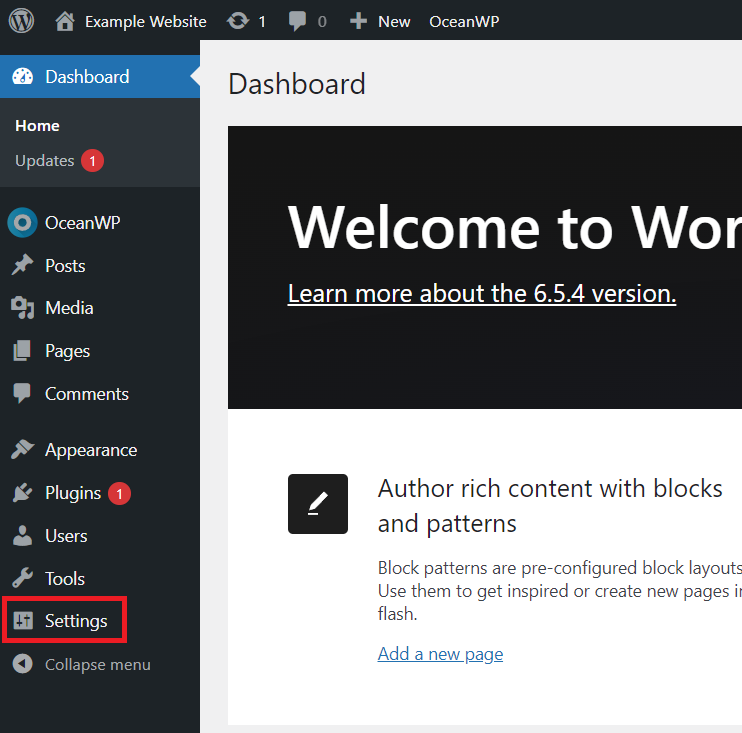
Task: Open the OceanWP sidebar menu
Action: click(83, 223)
